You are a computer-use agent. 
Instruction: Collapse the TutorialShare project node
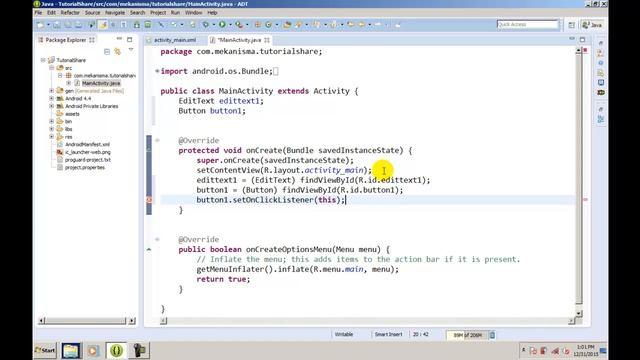[43, 60]
